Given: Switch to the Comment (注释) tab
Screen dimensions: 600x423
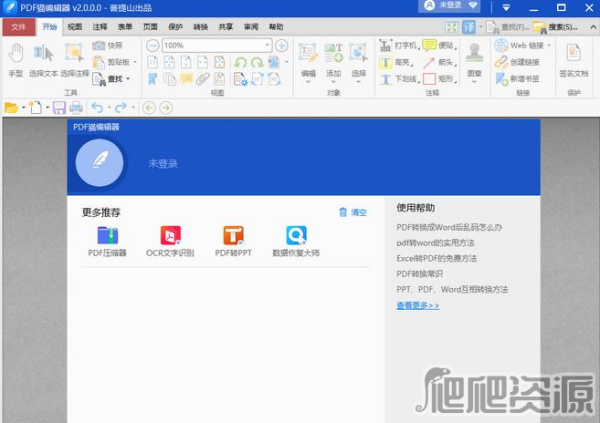Looking at the screenshot, I should 100,27.
